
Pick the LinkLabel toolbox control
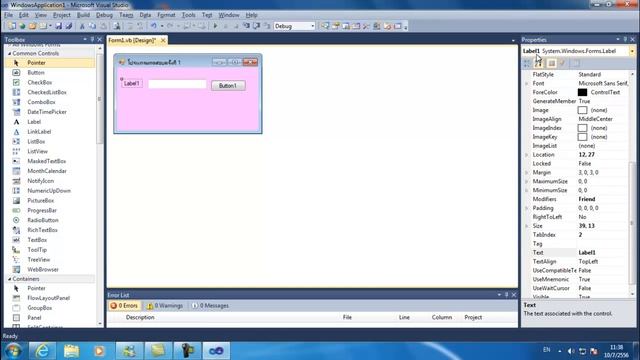tap(39, 131)
